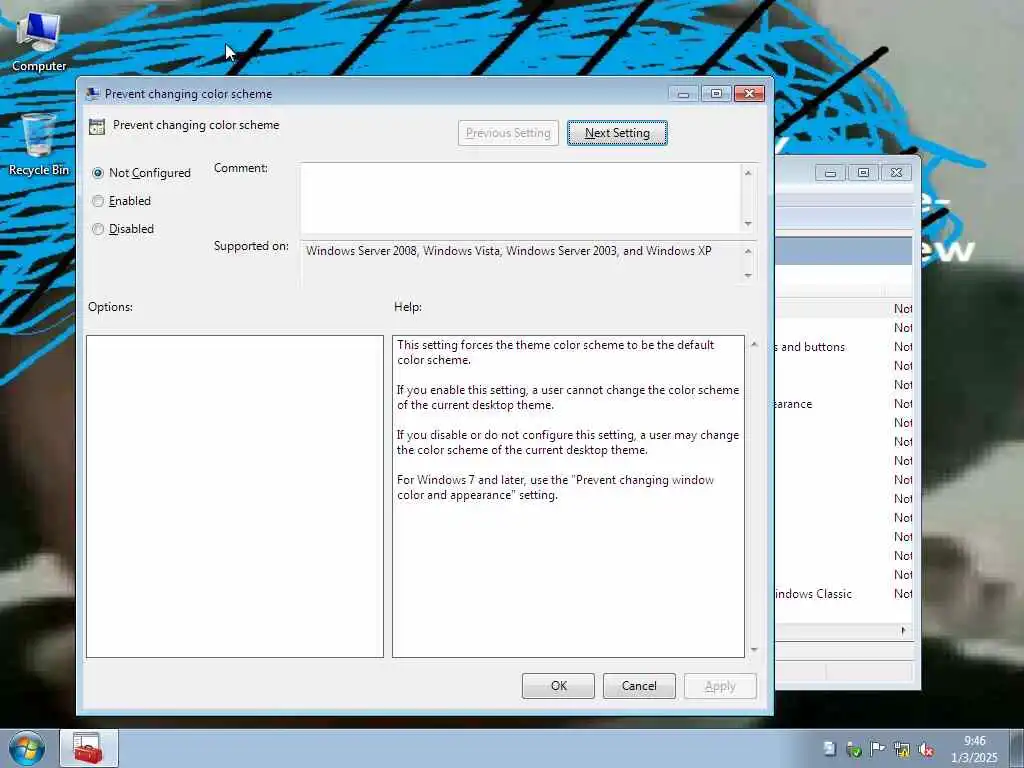Select the 'indows Classic' row in background list
This screenshot has width=1024, height=768.
tap(843, 594)
